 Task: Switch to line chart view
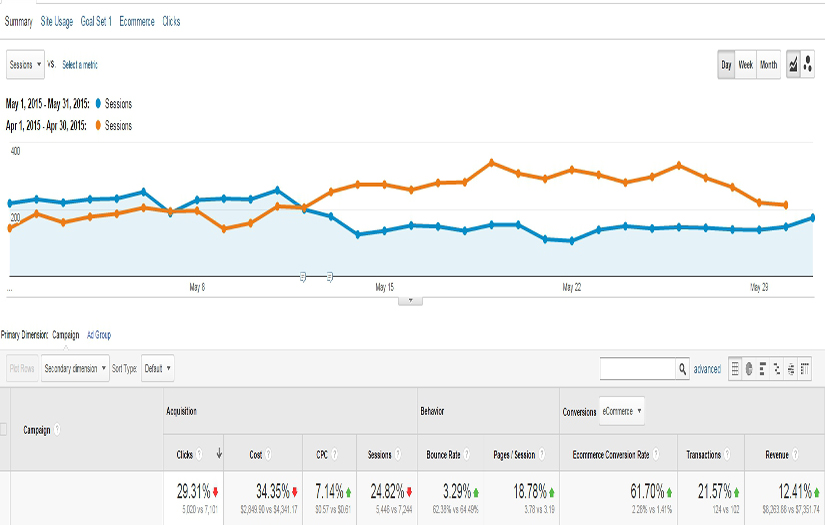pos(793,64)
